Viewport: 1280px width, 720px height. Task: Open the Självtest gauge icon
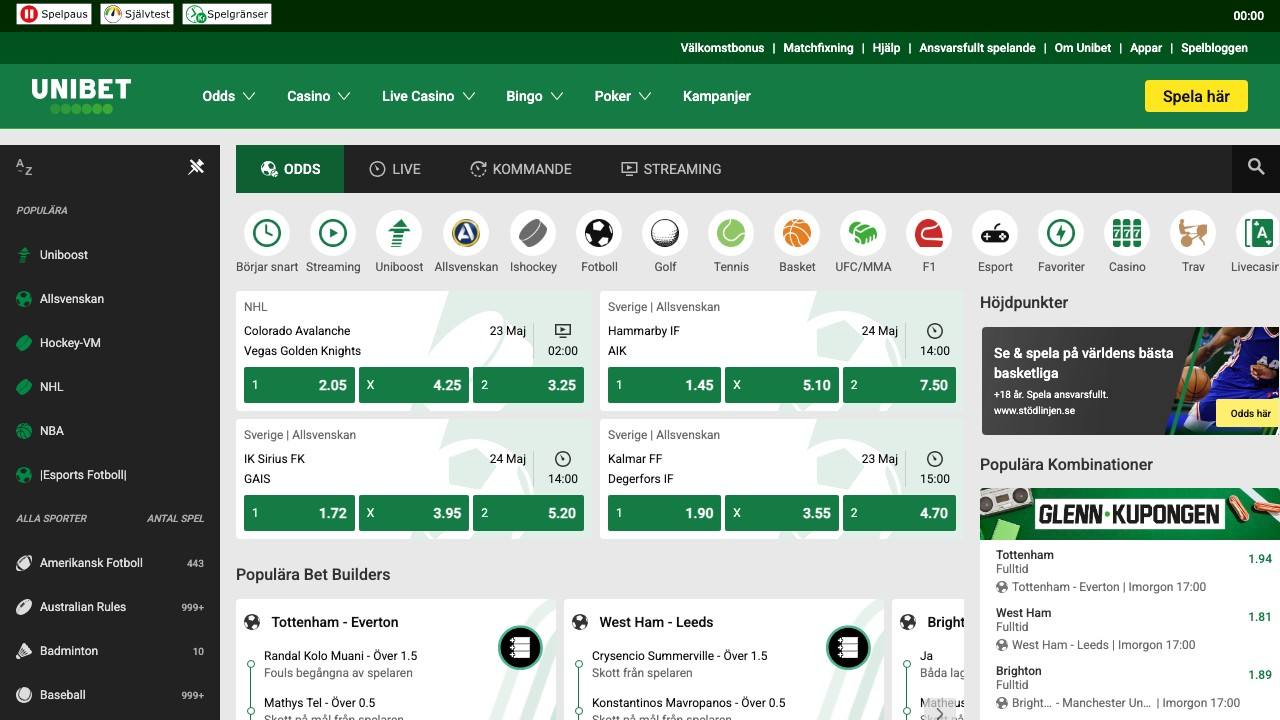[136, 14]
